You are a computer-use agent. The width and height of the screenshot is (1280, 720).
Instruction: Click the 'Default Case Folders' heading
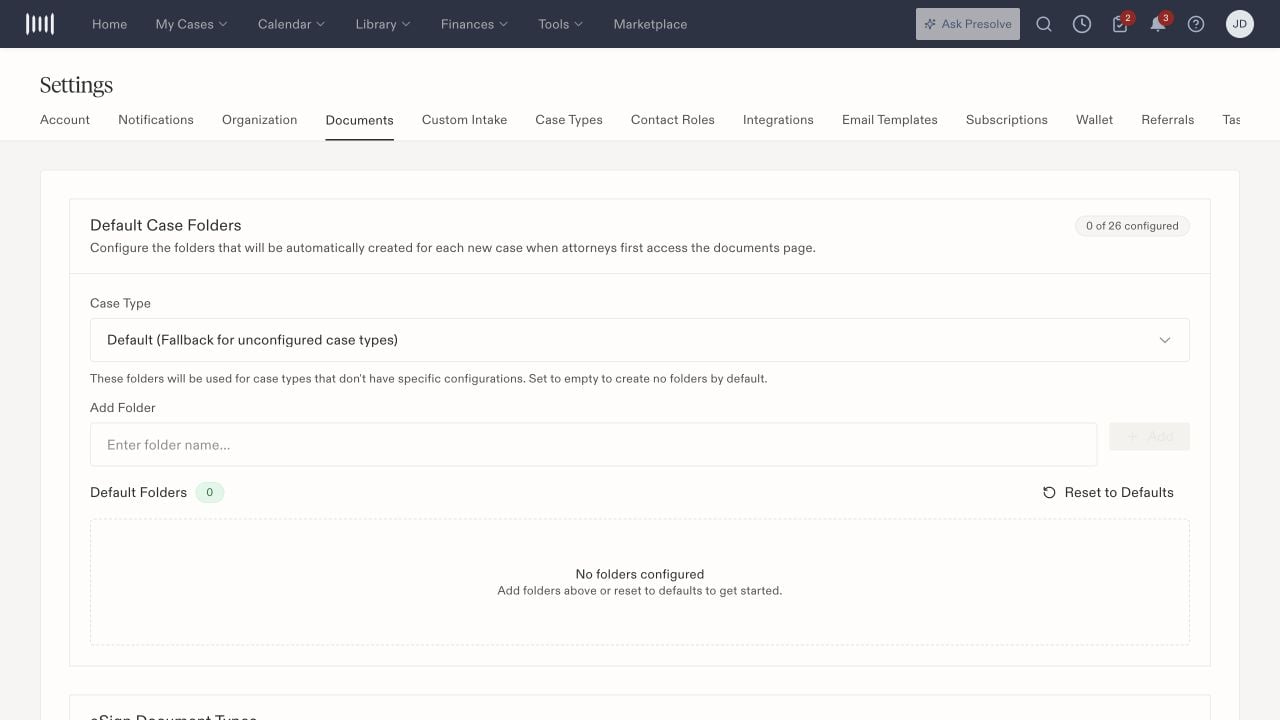[166, 225]
